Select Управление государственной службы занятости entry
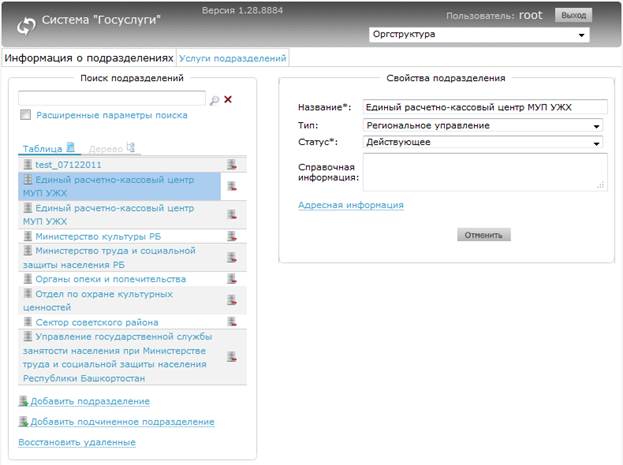The width and height of the screenshot is (623, 465). tap(118, 357)
